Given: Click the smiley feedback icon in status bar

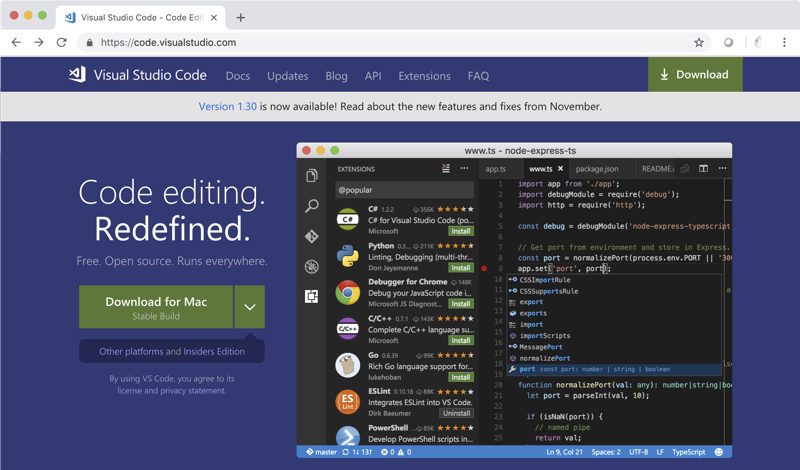Looking at the screenshot, I should pyautogui.click(x=719, y=452).
